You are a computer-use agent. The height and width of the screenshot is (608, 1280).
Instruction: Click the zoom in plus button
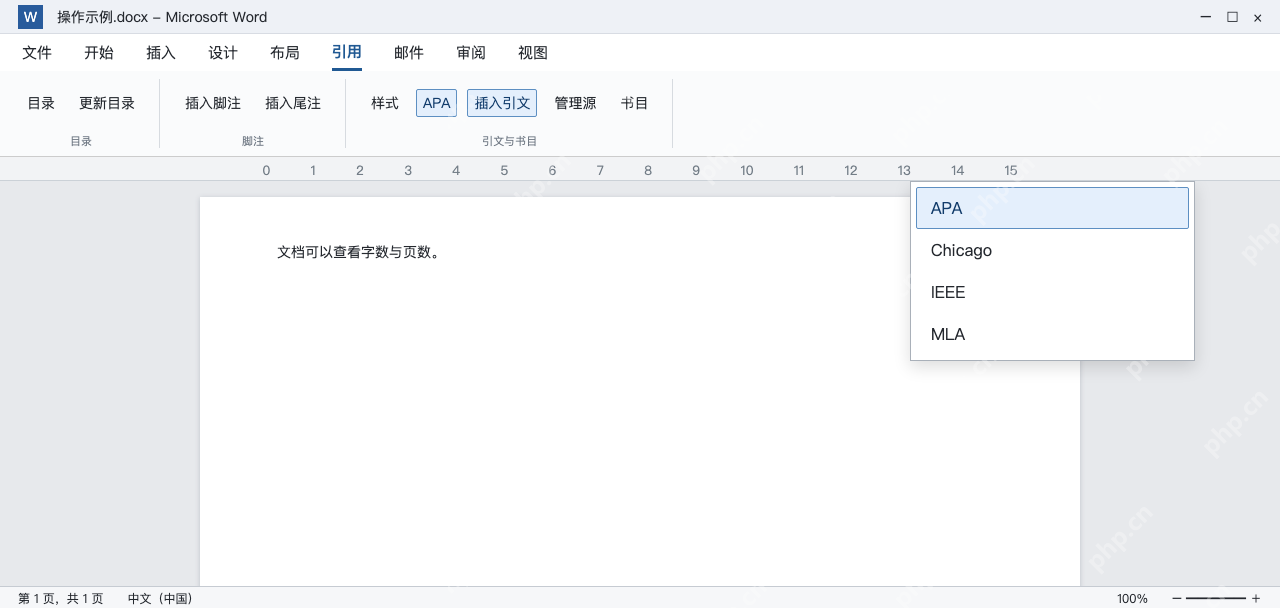click(x=1256, y=598)
